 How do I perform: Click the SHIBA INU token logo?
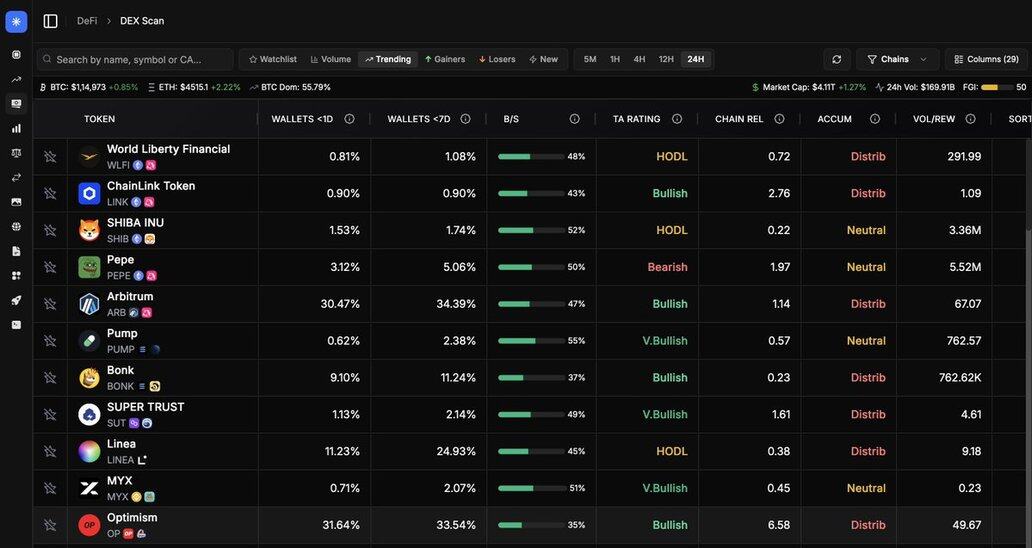tap(90, 230)
